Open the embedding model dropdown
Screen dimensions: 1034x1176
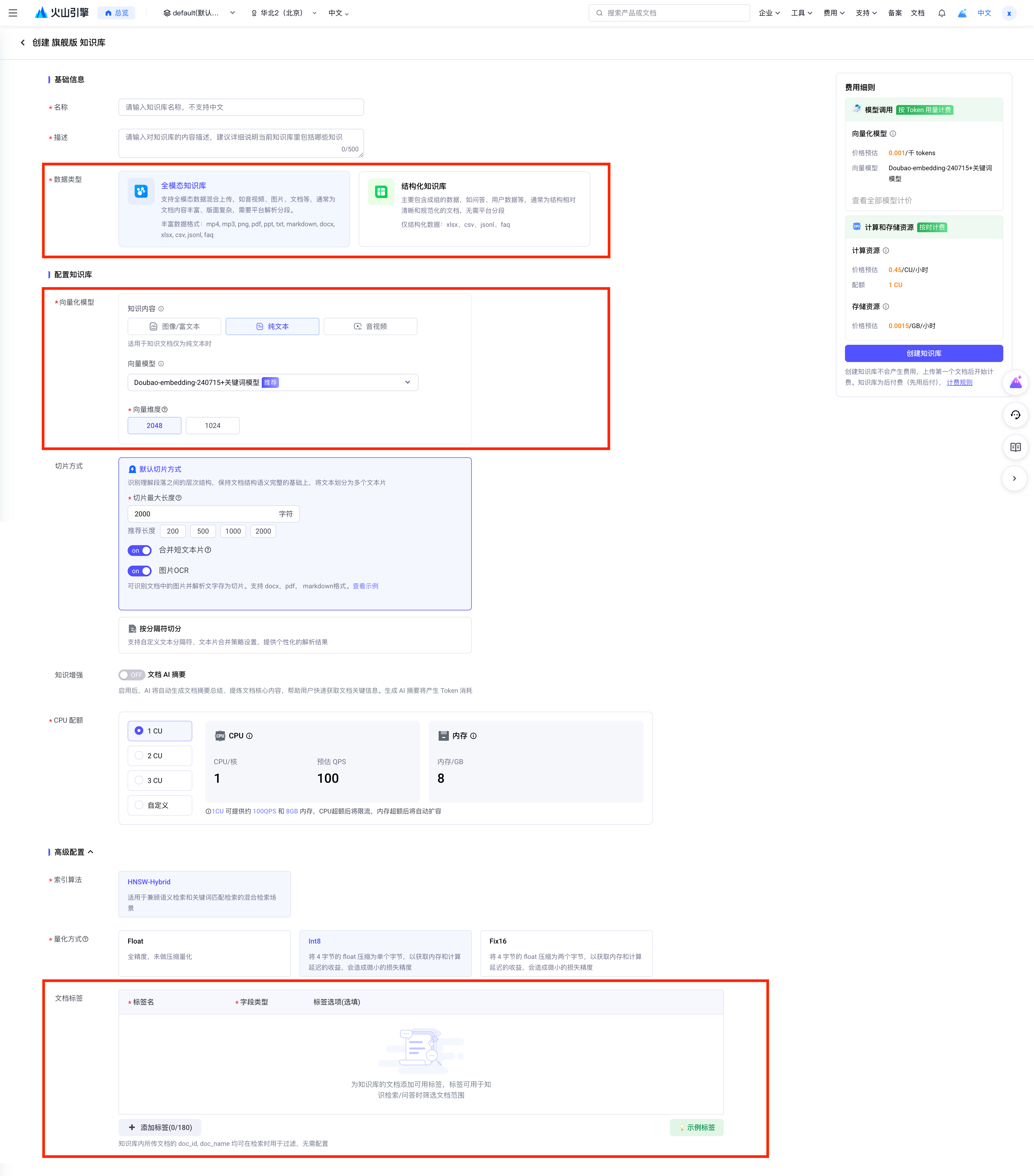pyautogui.click(x=273, y=382)
